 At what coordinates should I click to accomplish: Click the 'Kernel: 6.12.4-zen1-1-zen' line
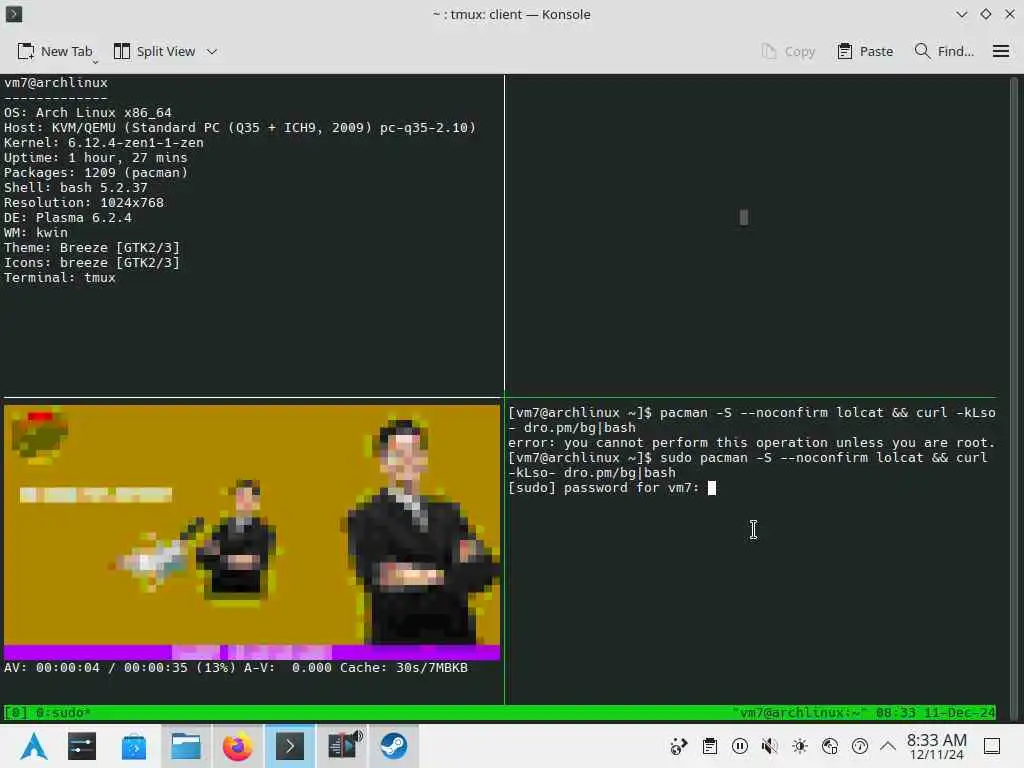104,142
